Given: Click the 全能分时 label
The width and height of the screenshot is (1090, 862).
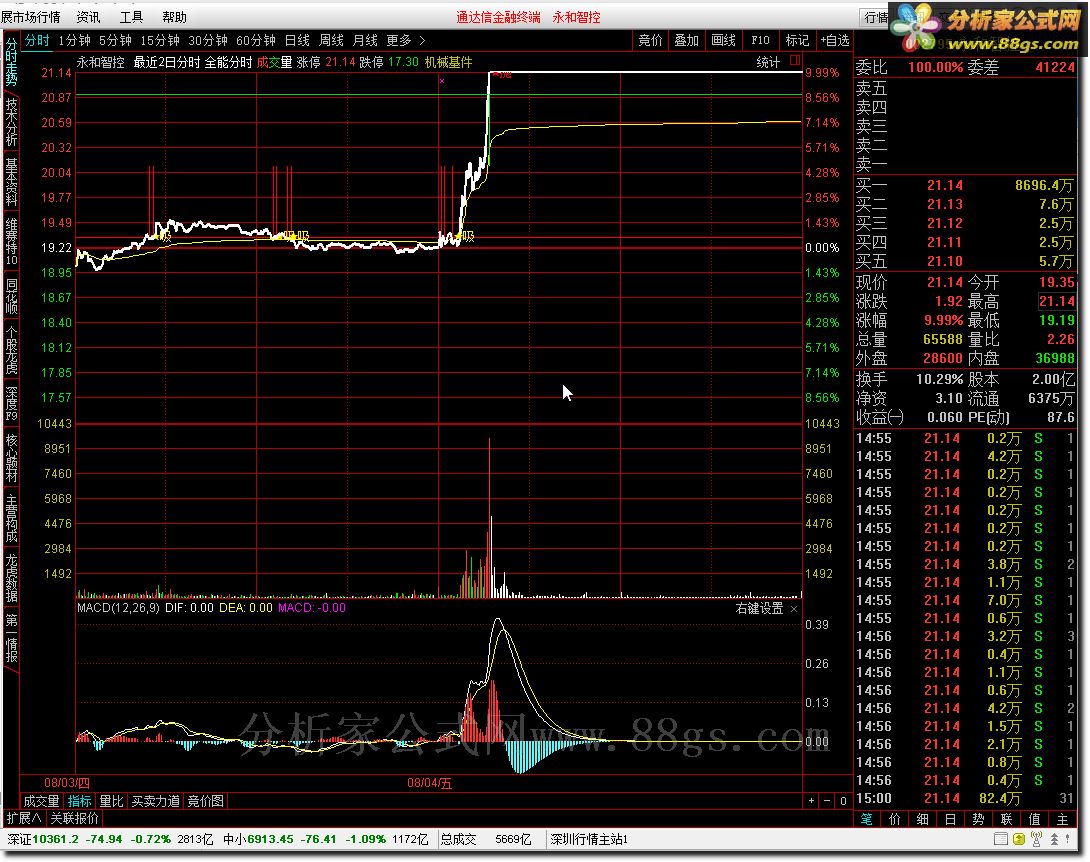Looking at the screenshot, I should coord(228,62).
